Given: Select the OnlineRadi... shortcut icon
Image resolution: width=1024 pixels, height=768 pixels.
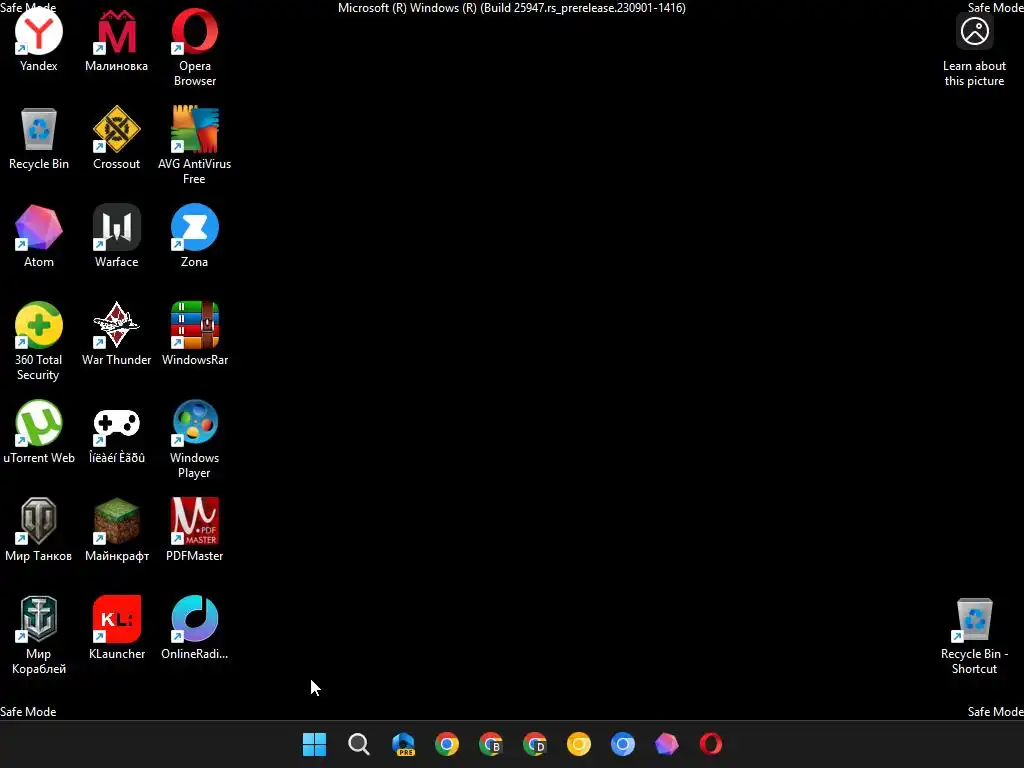Looking at the screenshot, I should pos(195,619).
